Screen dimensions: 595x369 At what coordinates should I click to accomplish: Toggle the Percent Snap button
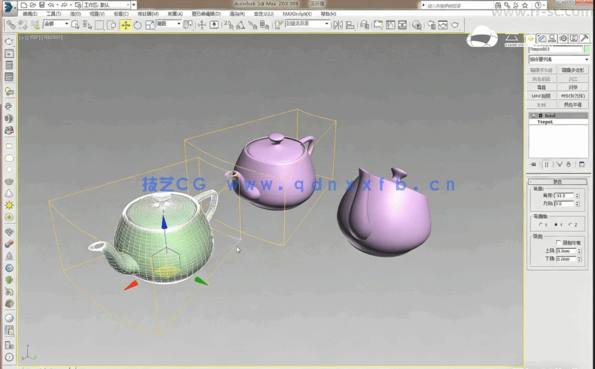(x=252, y=25)
